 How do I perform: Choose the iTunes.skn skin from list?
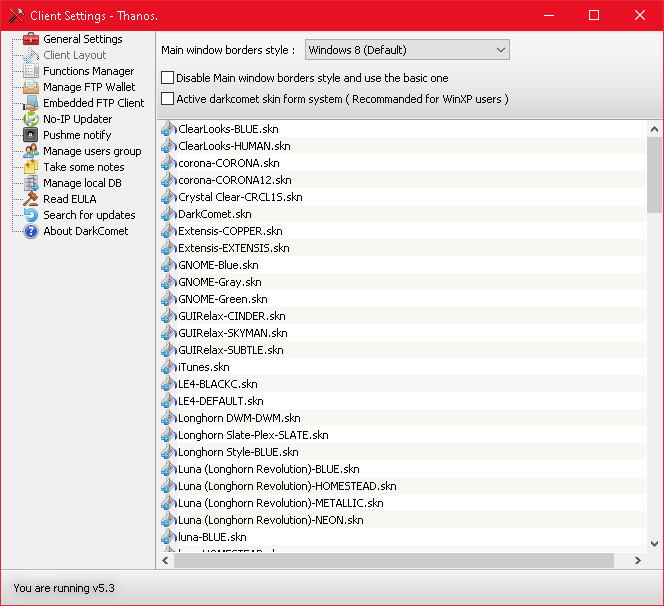(x=203, y=367)
